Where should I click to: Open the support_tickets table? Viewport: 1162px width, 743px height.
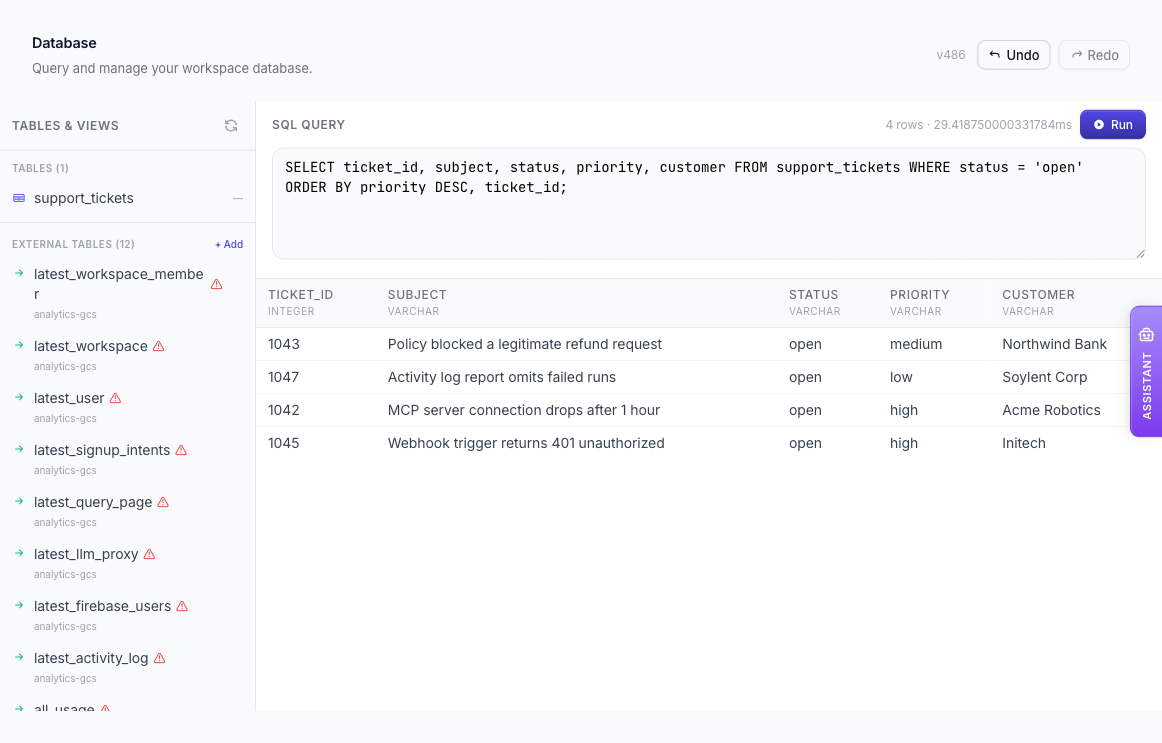pyautogui.click(x=84, y=199)
